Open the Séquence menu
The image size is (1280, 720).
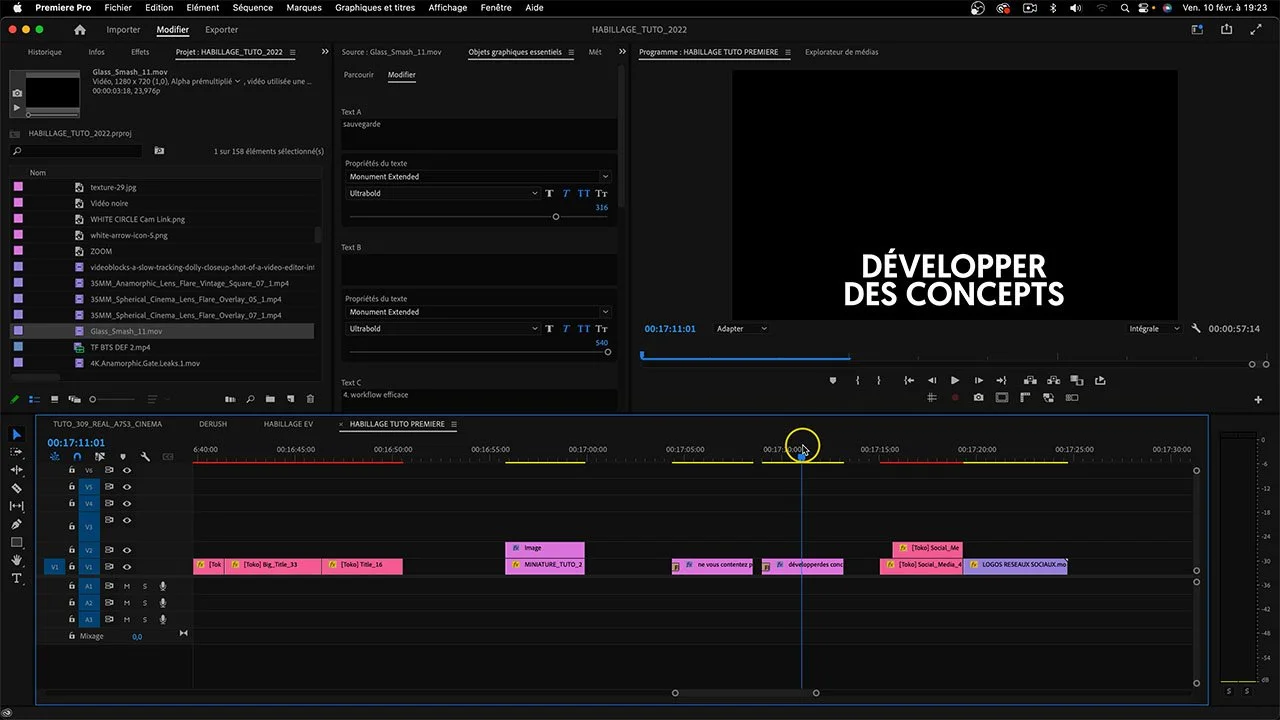[253, 8]
